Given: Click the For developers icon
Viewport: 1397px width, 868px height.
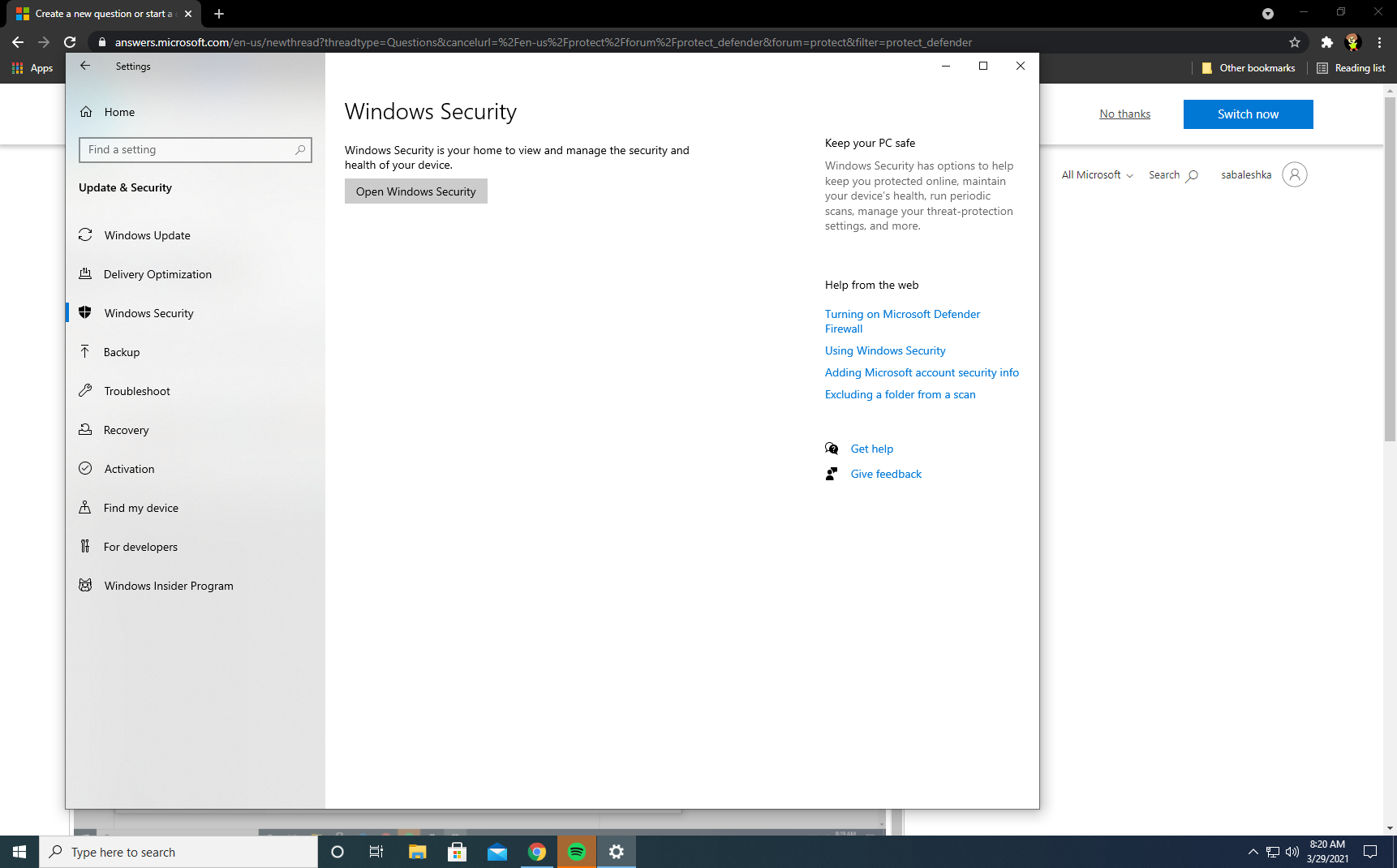Looking at the screenshot, I should point(85,546).
